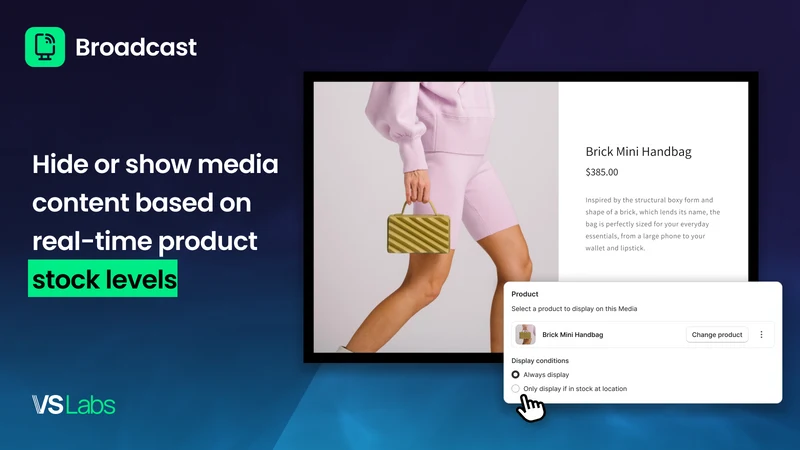Click the product description paragraph
The height and width of the screenshot is (450, 800).
[x=653, y=224]
